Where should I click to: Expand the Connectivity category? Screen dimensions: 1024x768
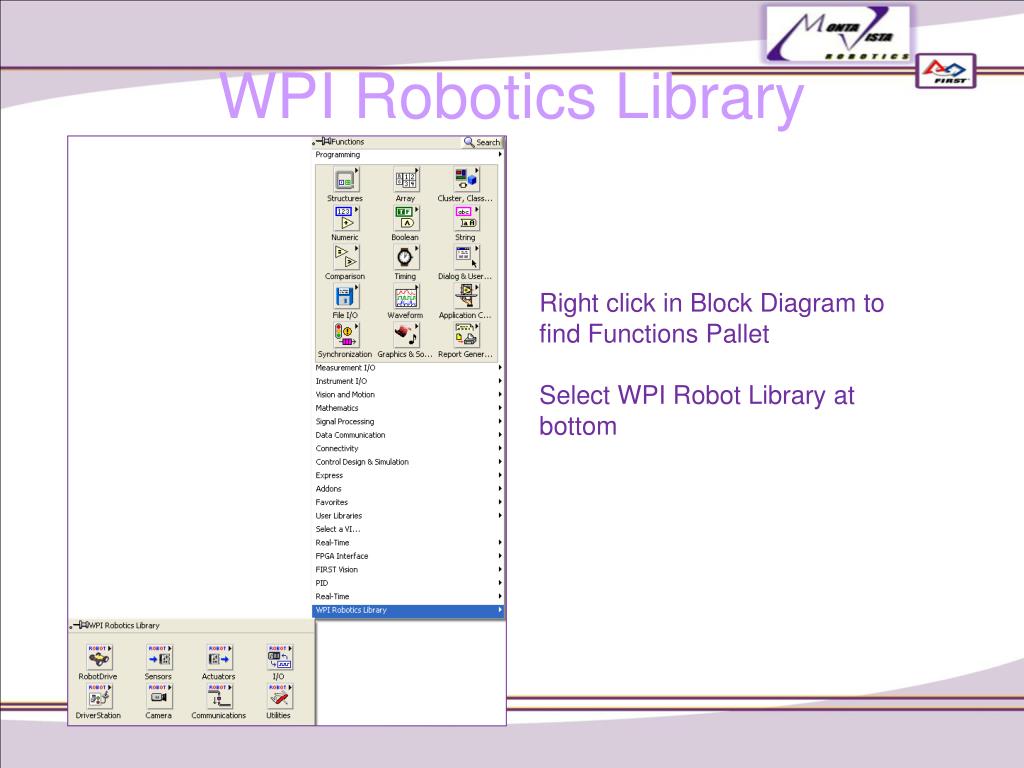point(409,449)
